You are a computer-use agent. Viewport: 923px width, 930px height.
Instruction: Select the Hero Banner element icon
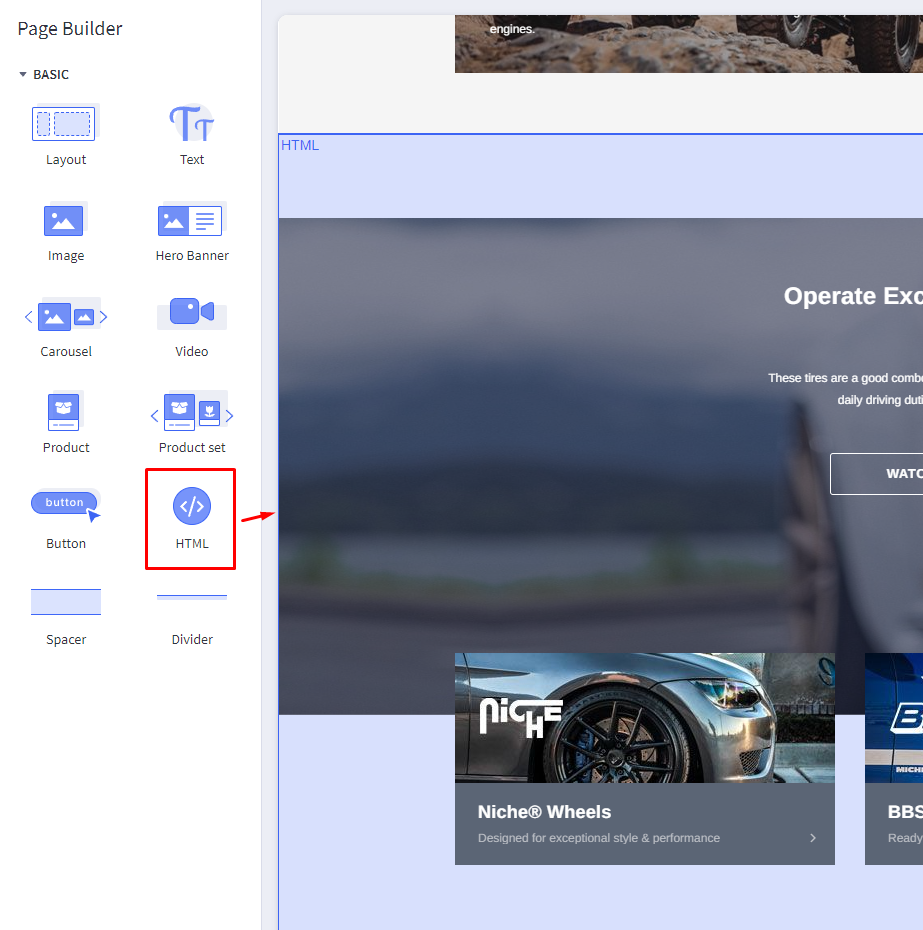[192, 219]
